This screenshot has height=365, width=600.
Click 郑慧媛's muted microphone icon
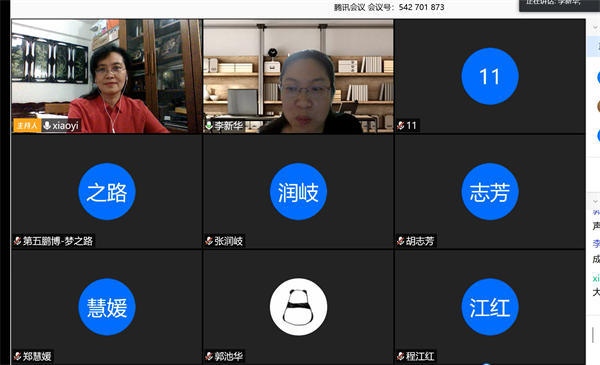[17, 357]
